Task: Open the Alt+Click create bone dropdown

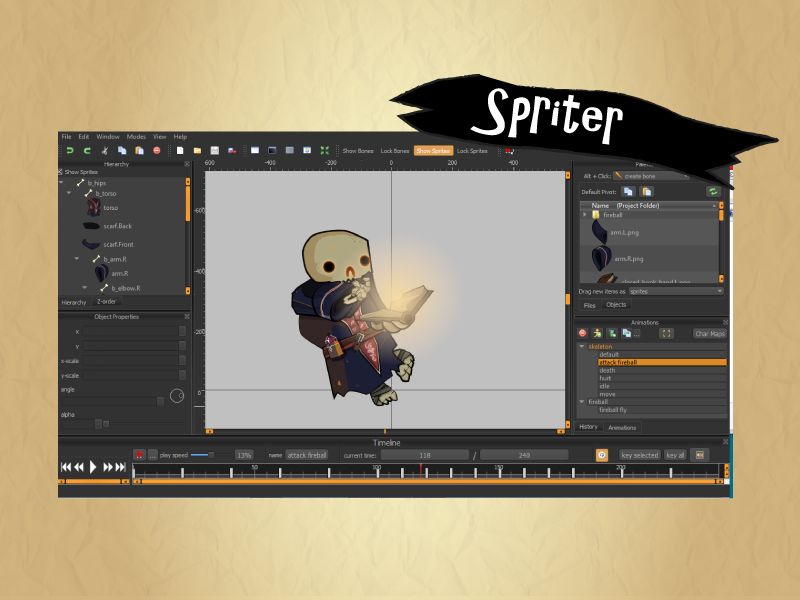Action: [651, 176]
